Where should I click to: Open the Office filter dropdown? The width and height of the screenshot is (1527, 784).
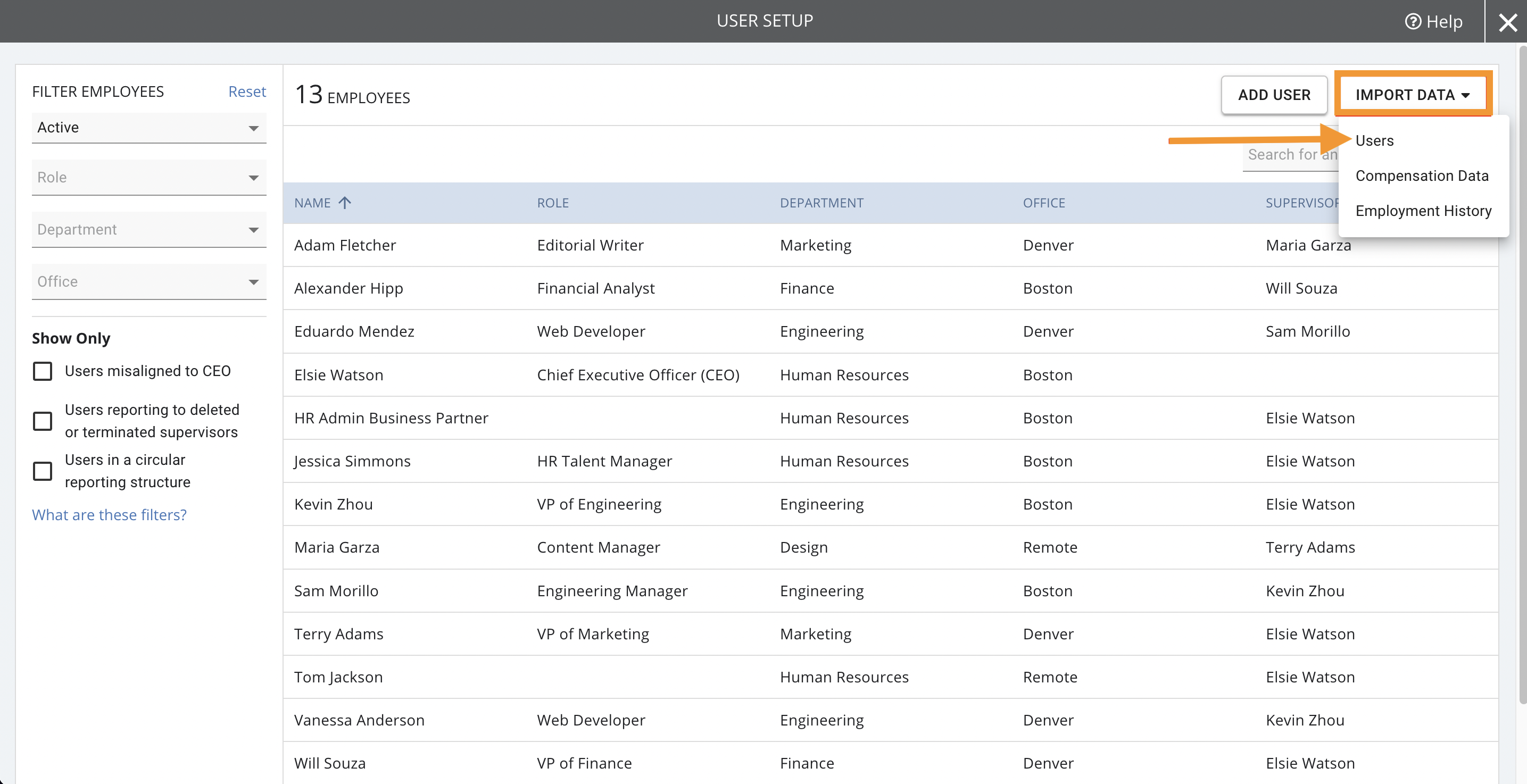point(149,281)
